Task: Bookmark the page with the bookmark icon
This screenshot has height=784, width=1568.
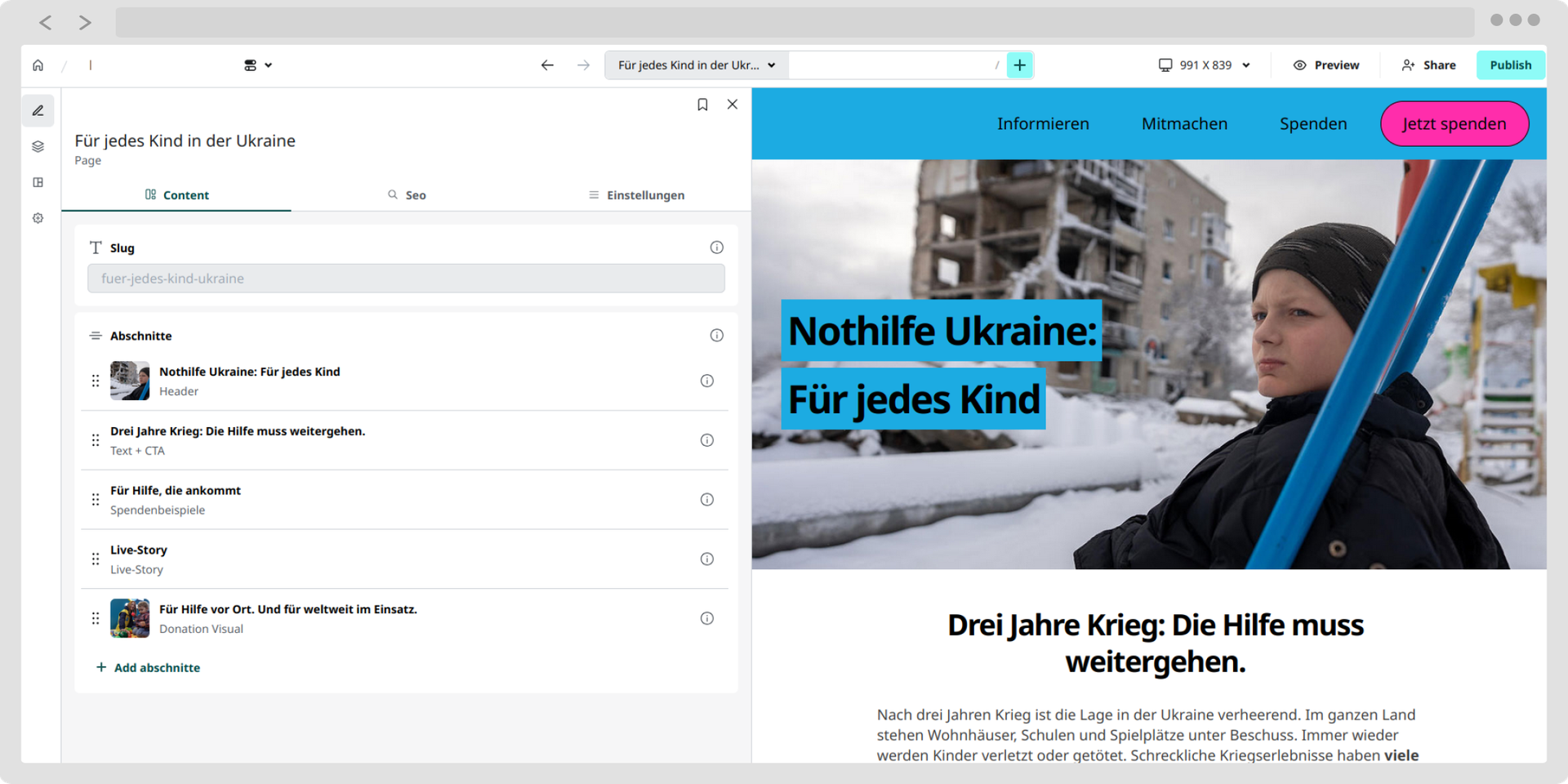Action: tap(702, 105)
